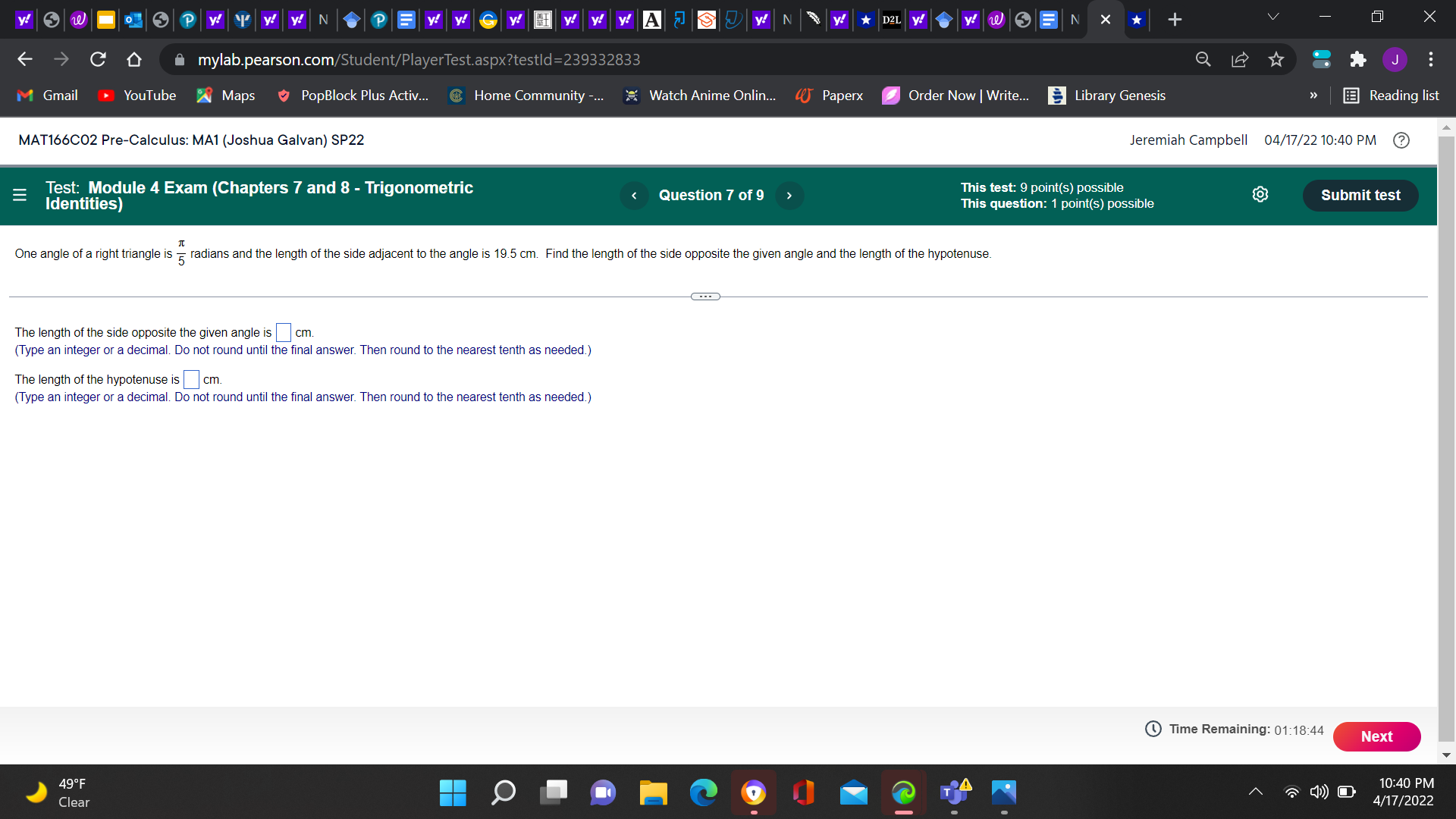The width and height of the screenshot is (1456, 819).
Task: Bookmark this page with the star icon
Action: pos(1276,59)
